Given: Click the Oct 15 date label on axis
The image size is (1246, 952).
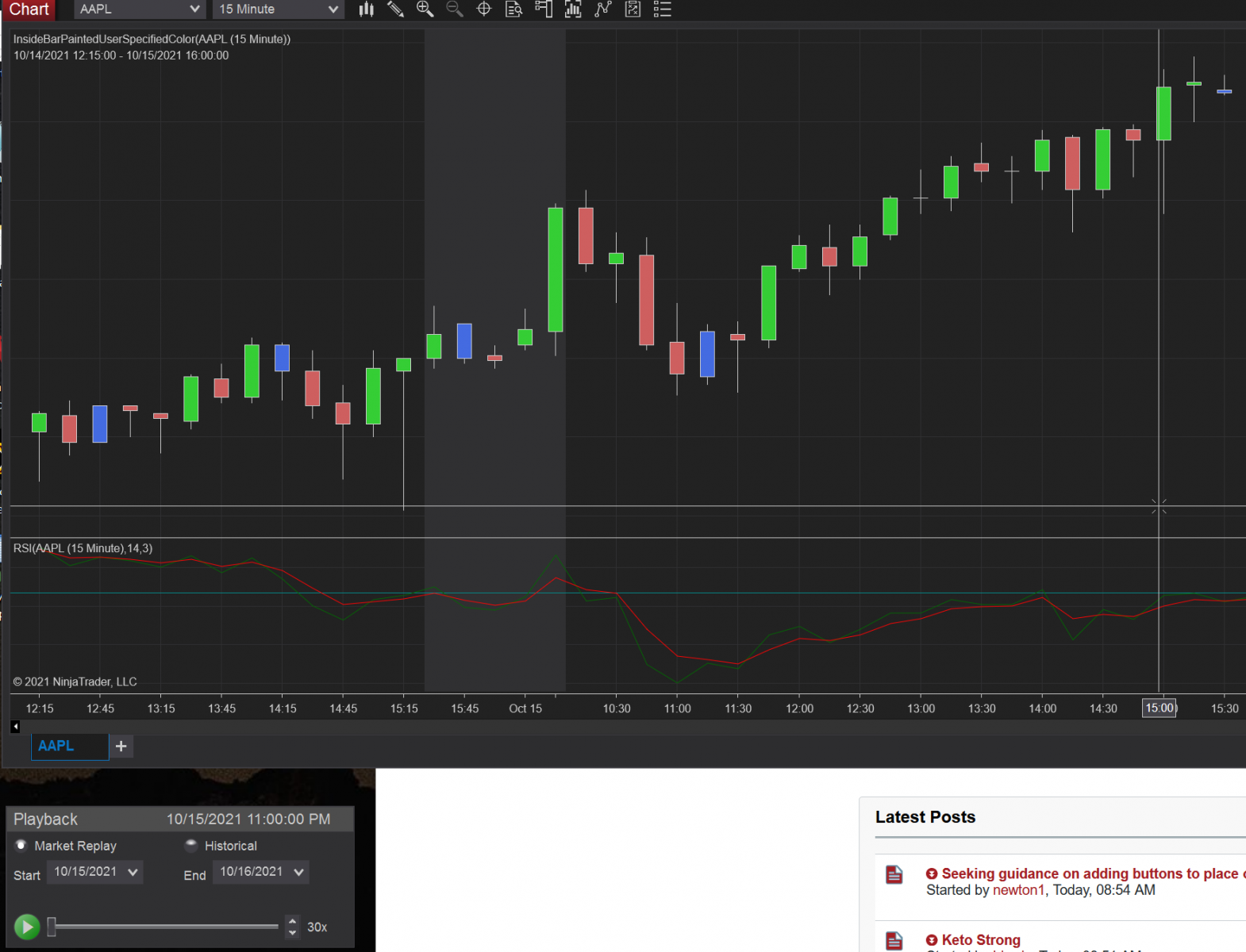Looking at the screenshot, I should (x=525, y=708).
